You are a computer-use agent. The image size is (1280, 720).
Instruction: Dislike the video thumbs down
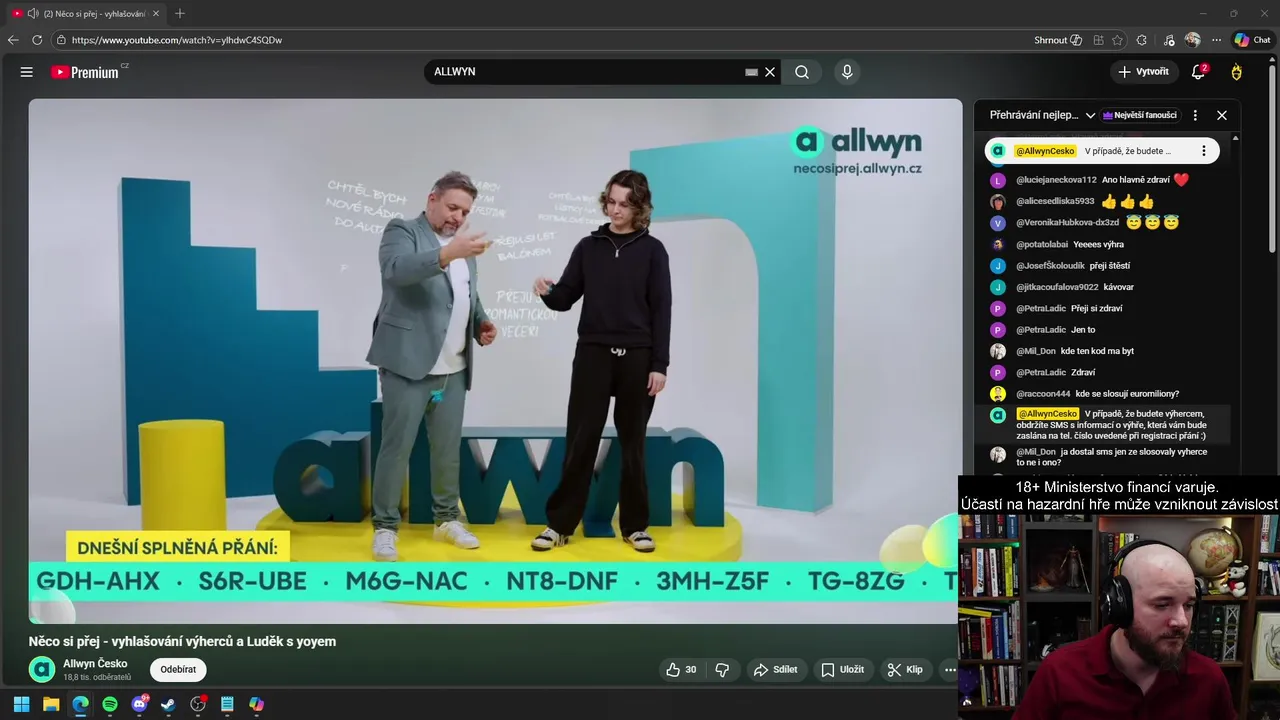(x=722, y=670)
